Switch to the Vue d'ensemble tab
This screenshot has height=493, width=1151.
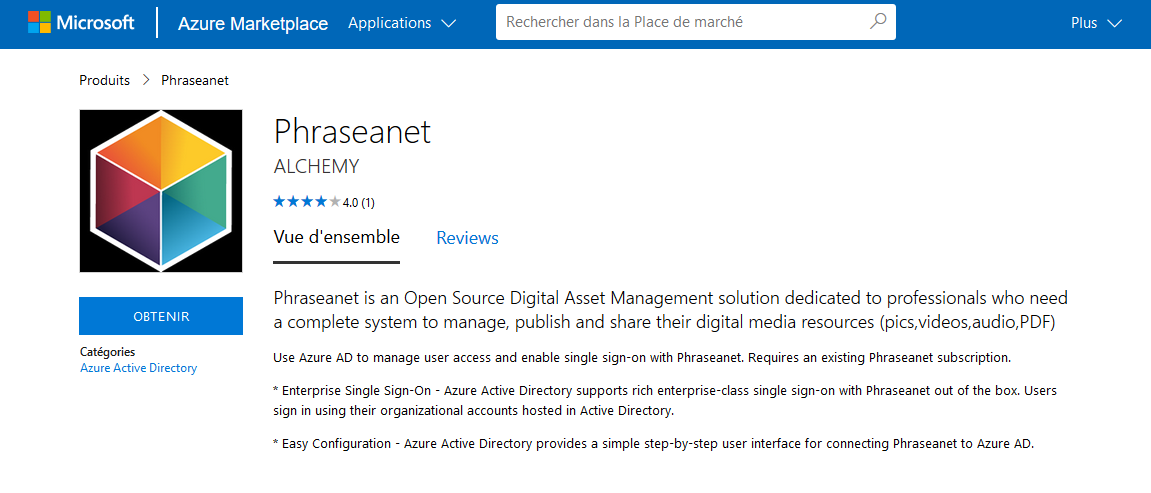click(x=336, y=238)
